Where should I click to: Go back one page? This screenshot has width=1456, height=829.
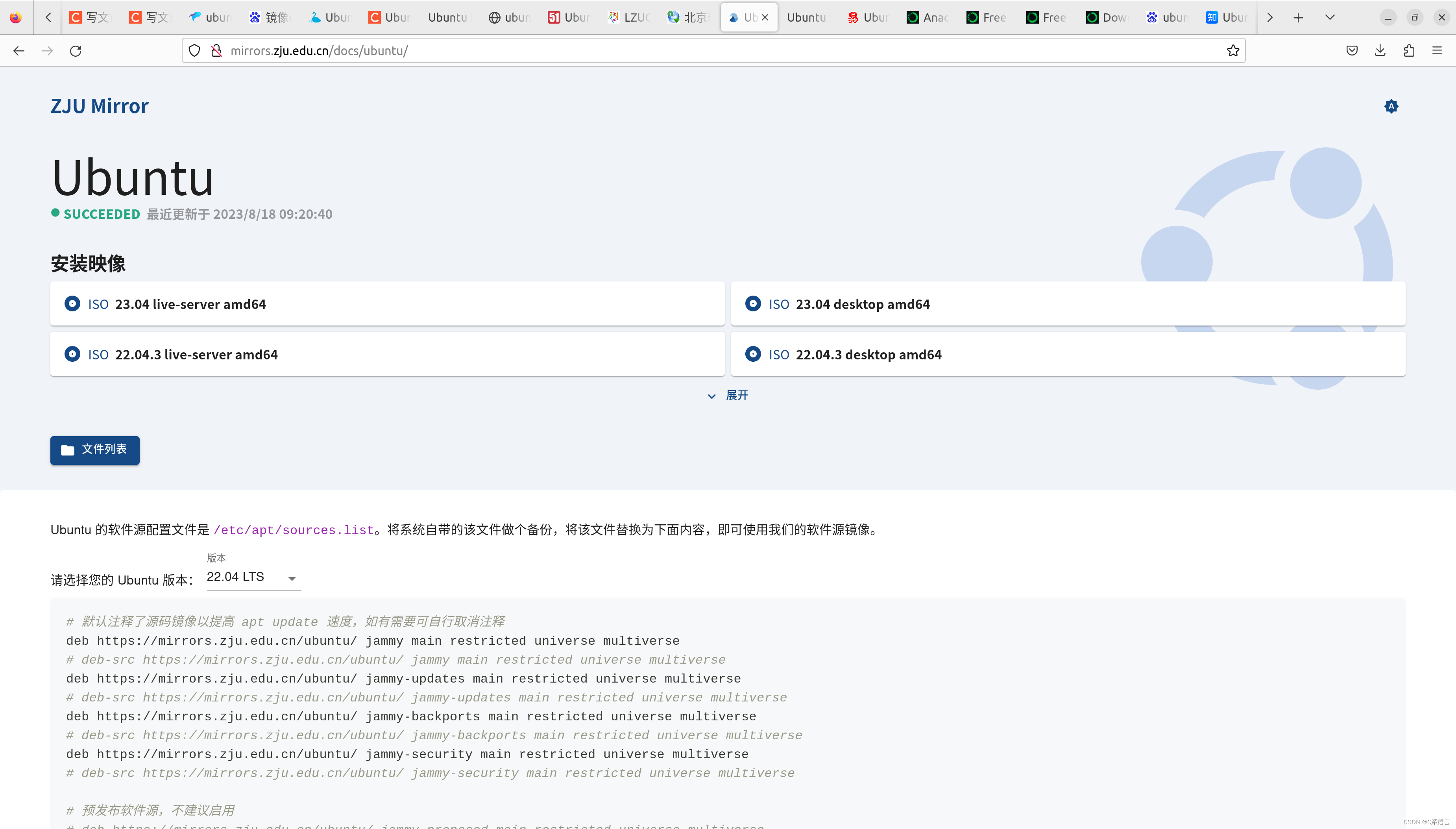pos(19,51)
